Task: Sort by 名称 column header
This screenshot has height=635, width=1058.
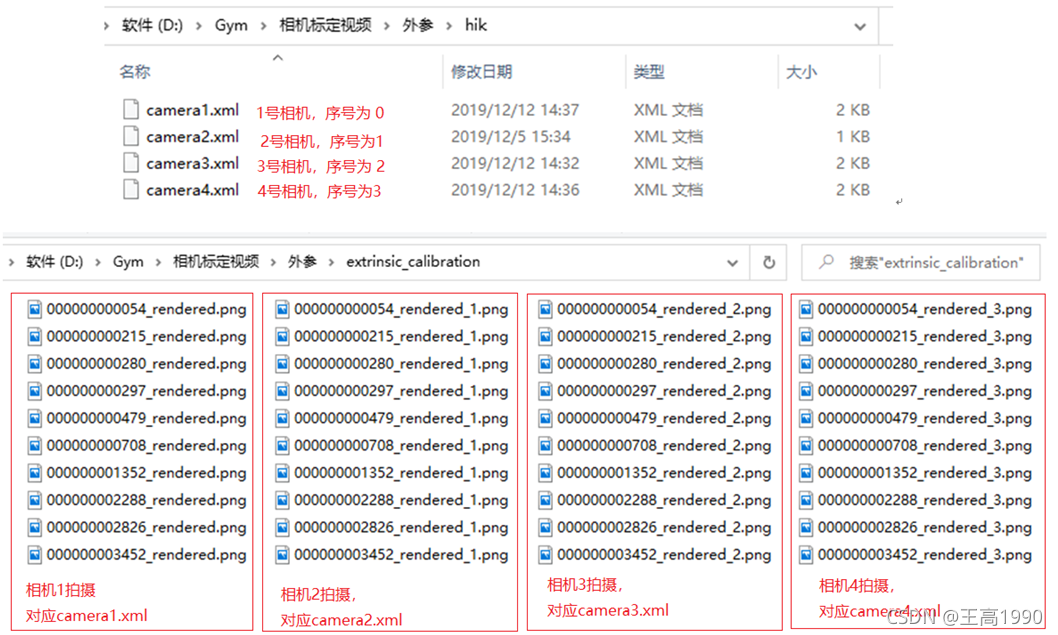Action: [135, 72]
